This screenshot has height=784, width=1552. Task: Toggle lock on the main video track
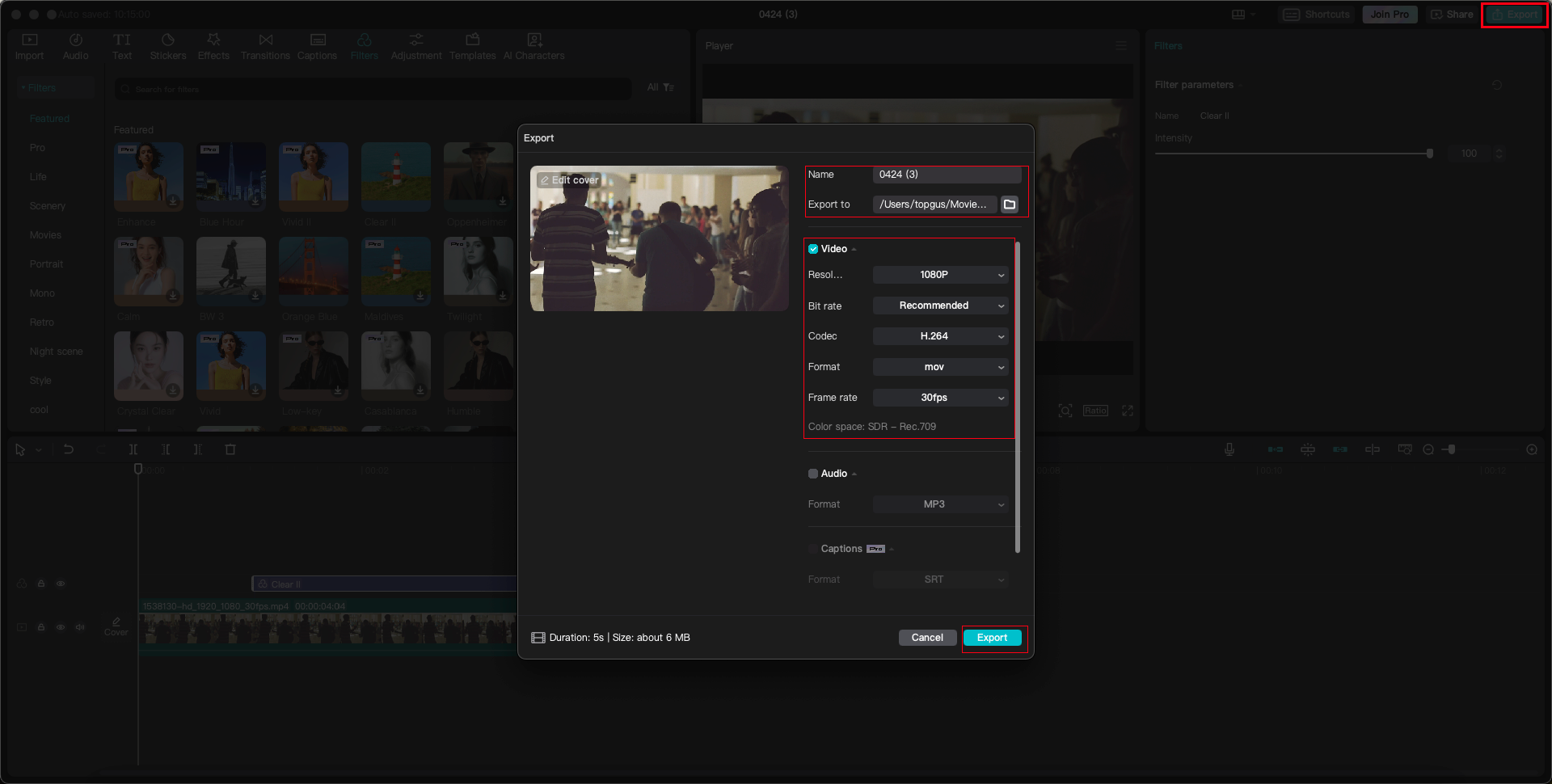41,627
